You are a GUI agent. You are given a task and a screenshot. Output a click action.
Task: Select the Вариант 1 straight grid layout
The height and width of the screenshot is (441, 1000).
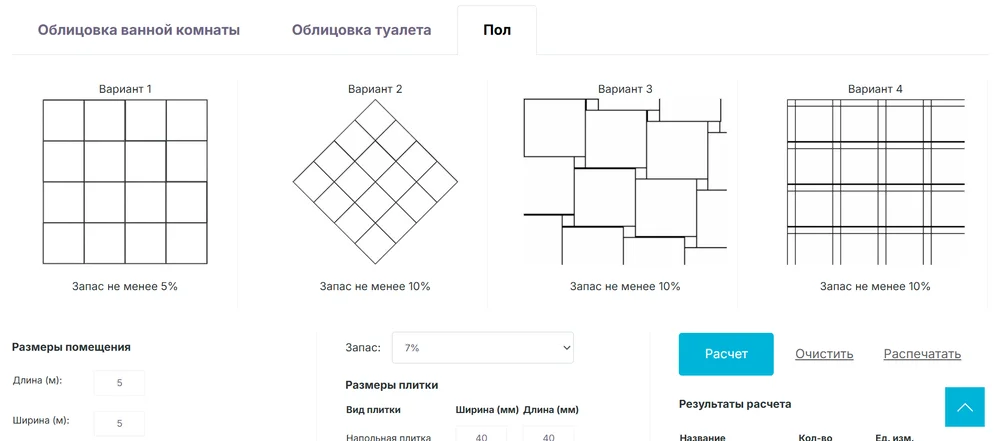pos(125,182)
